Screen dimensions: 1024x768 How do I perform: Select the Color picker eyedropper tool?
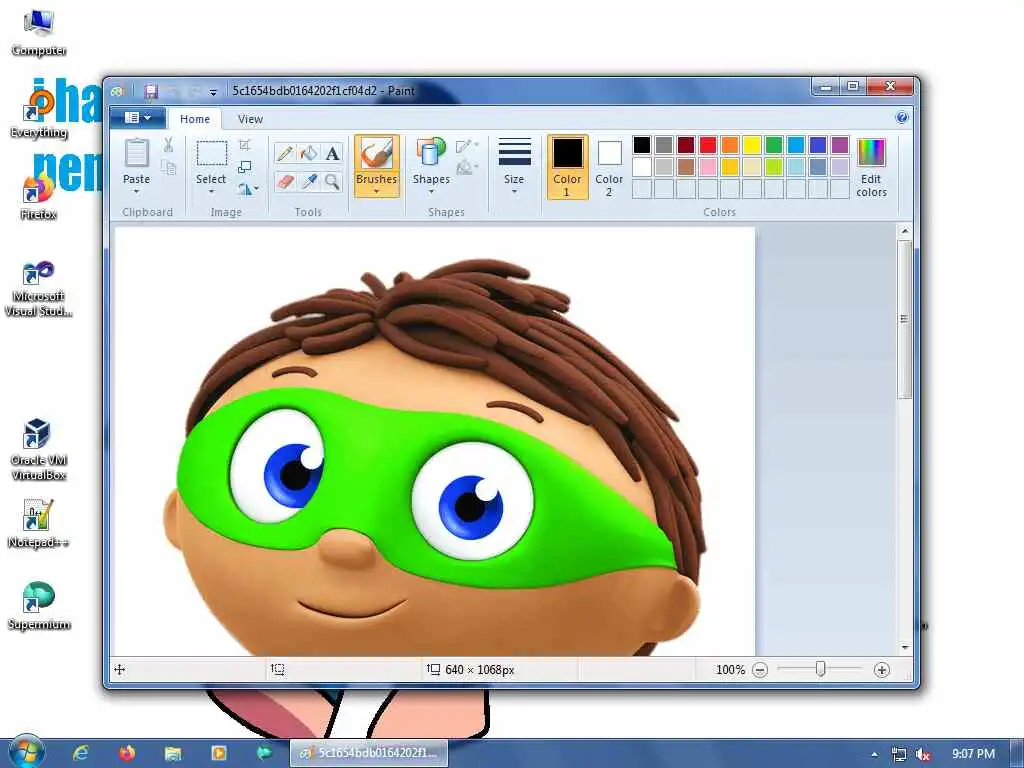point(309,181)
